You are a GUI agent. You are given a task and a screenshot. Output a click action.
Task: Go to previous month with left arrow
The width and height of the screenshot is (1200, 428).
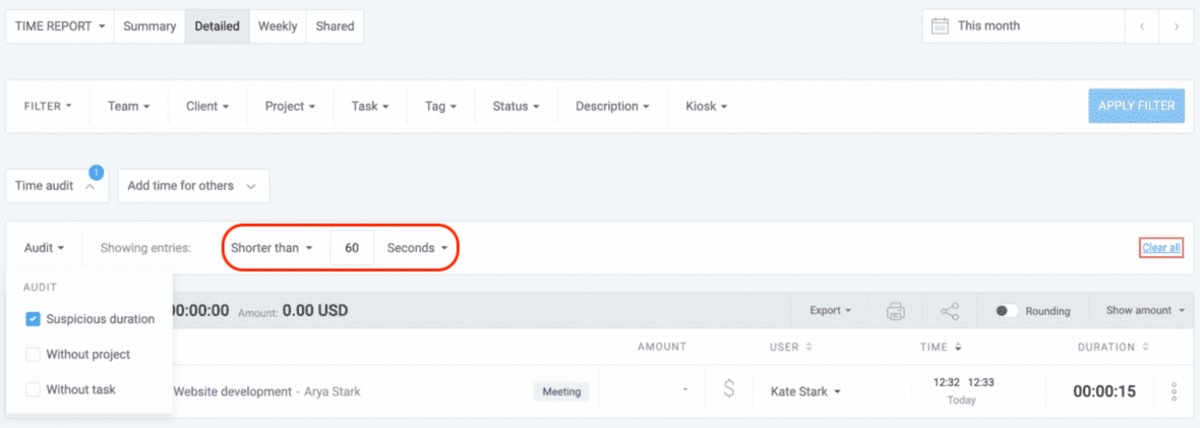pyautogui.click(x=1142, y=26)
